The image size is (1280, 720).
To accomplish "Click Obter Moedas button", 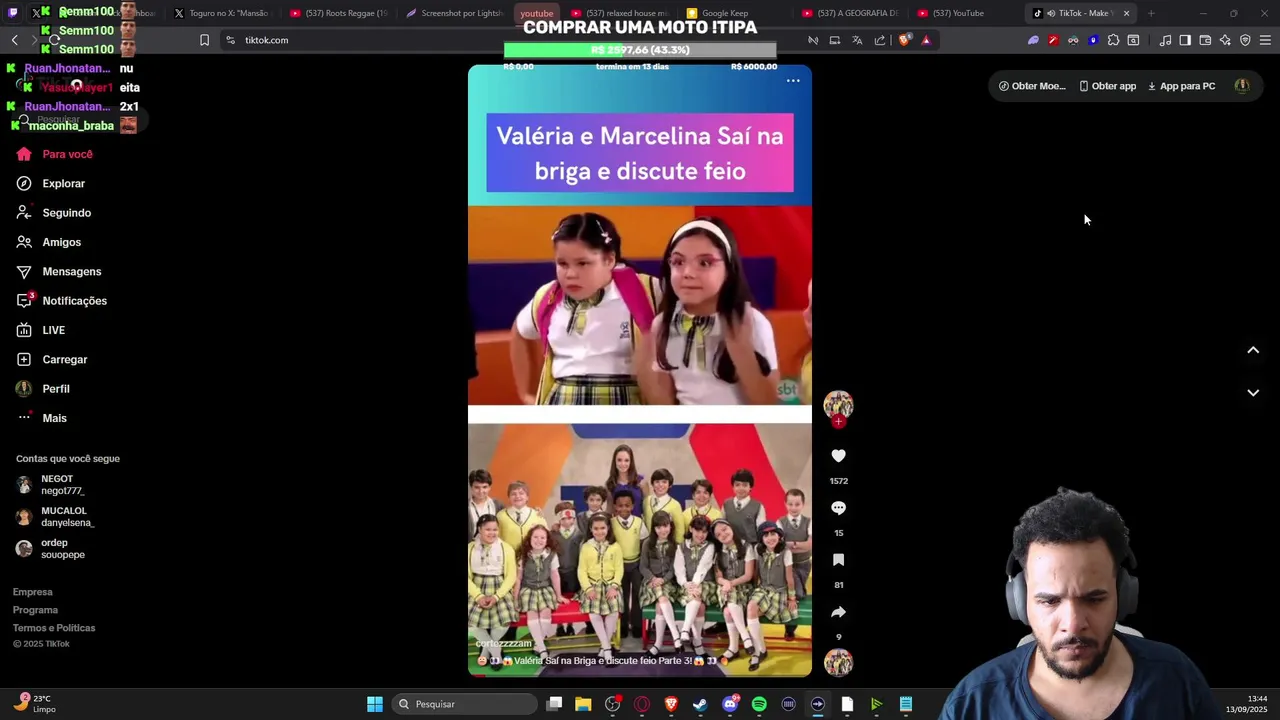I will coord(1032,86).
